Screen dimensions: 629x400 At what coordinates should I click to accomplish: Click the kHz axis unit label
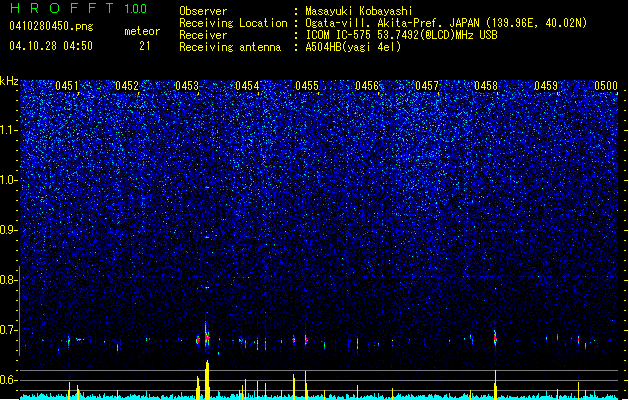(9, 81)
